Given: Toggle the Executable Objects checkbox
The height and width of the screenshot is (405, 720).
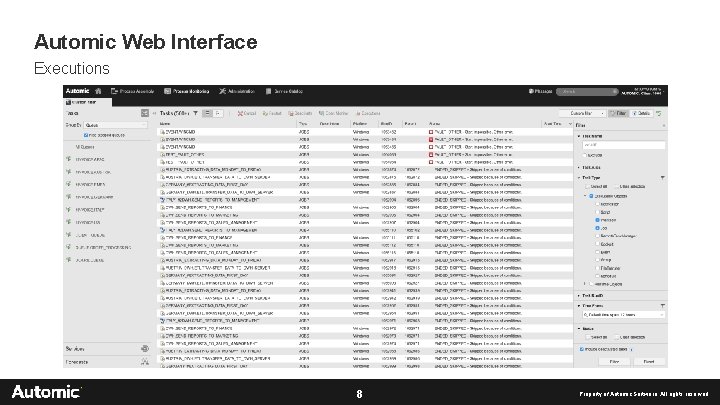Looking at the screenshot, I should 591,196.
